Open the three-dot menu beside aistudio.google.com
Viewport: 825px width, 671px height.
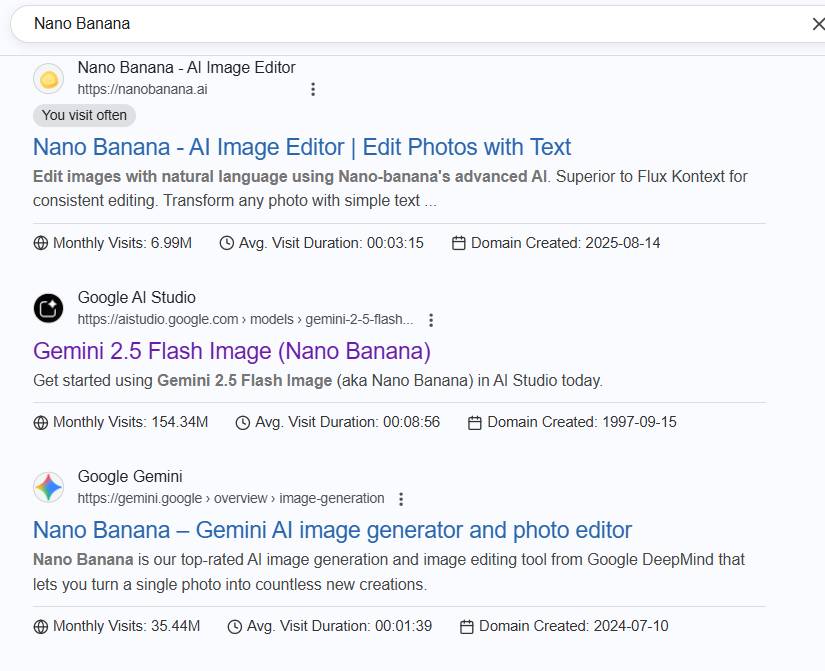coord(431,320)
